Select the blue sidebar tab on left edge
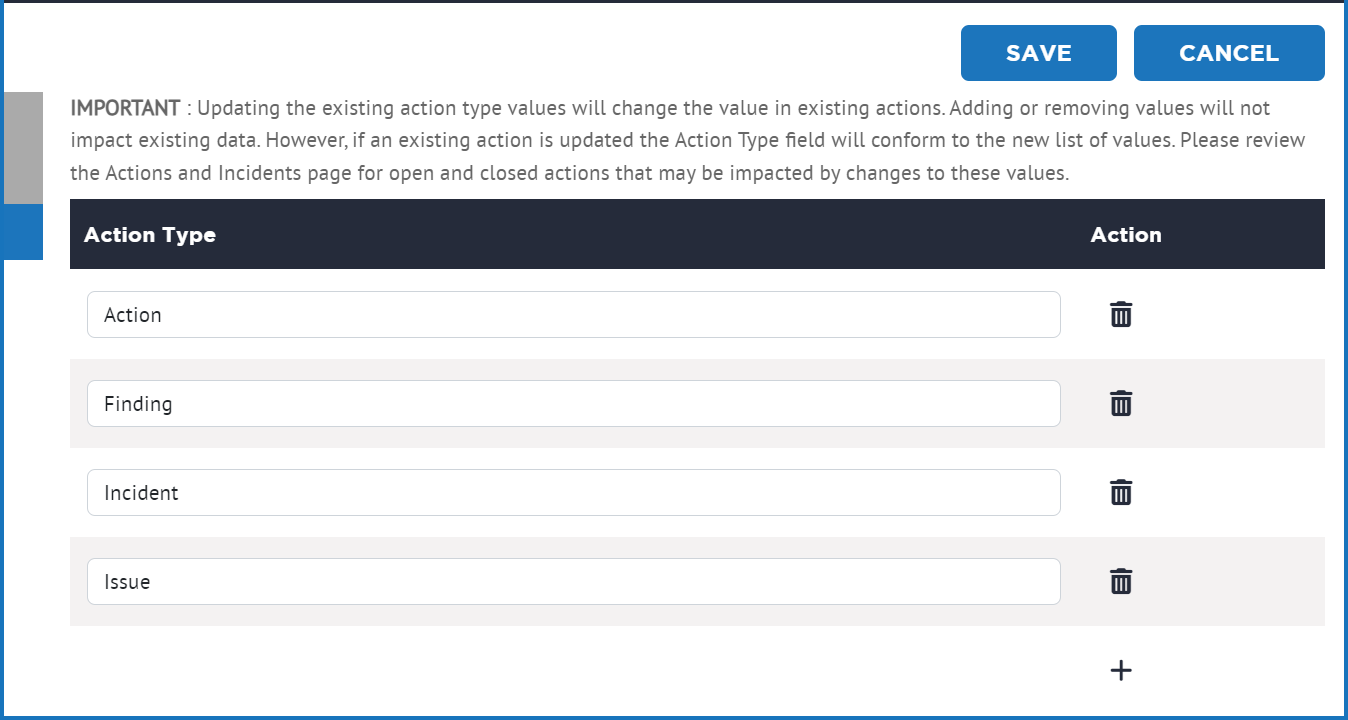Screen dimensions: 1348x720 22,232
